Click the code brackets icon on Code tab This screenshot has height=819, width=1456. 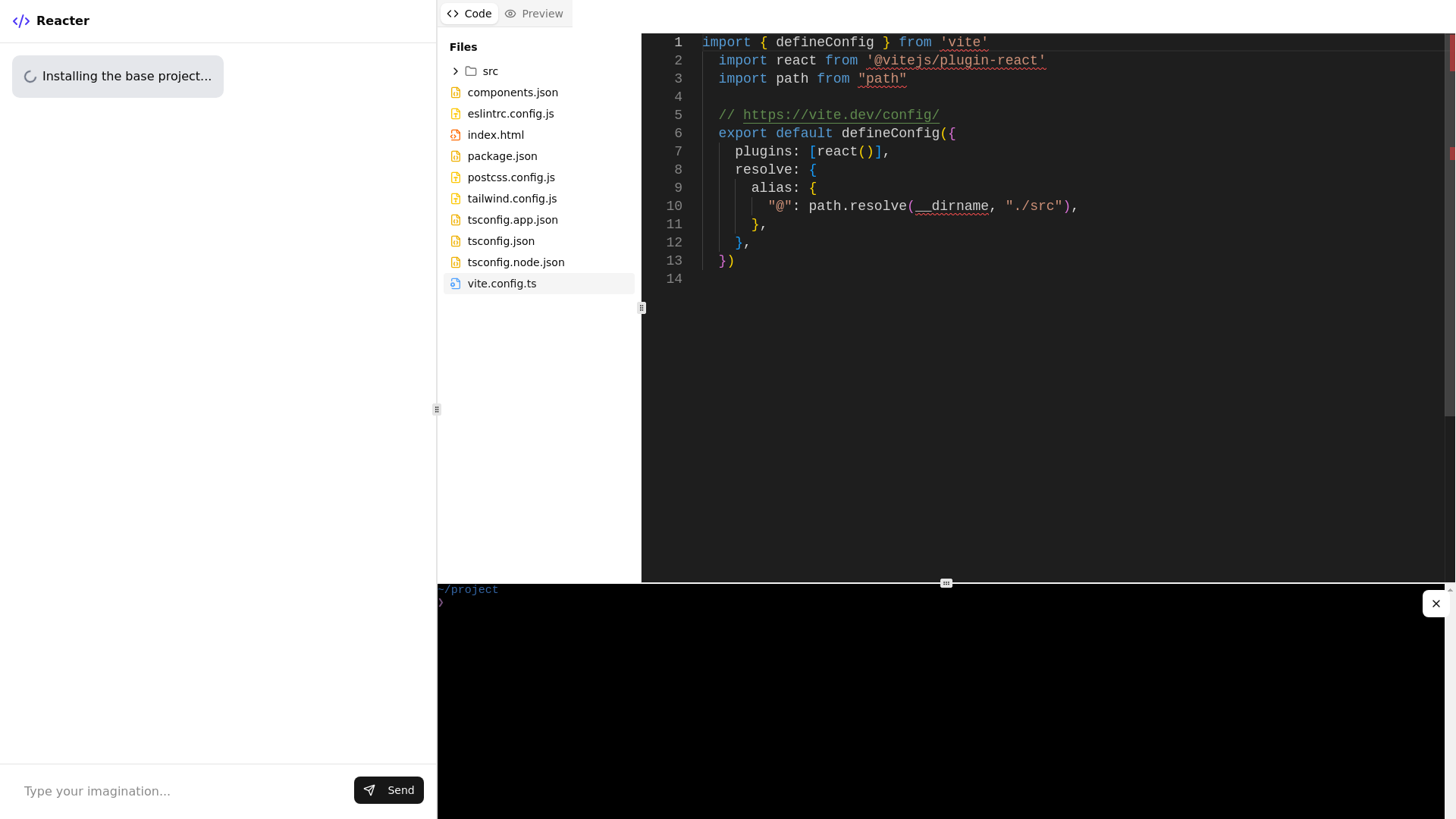coord(453,14)
